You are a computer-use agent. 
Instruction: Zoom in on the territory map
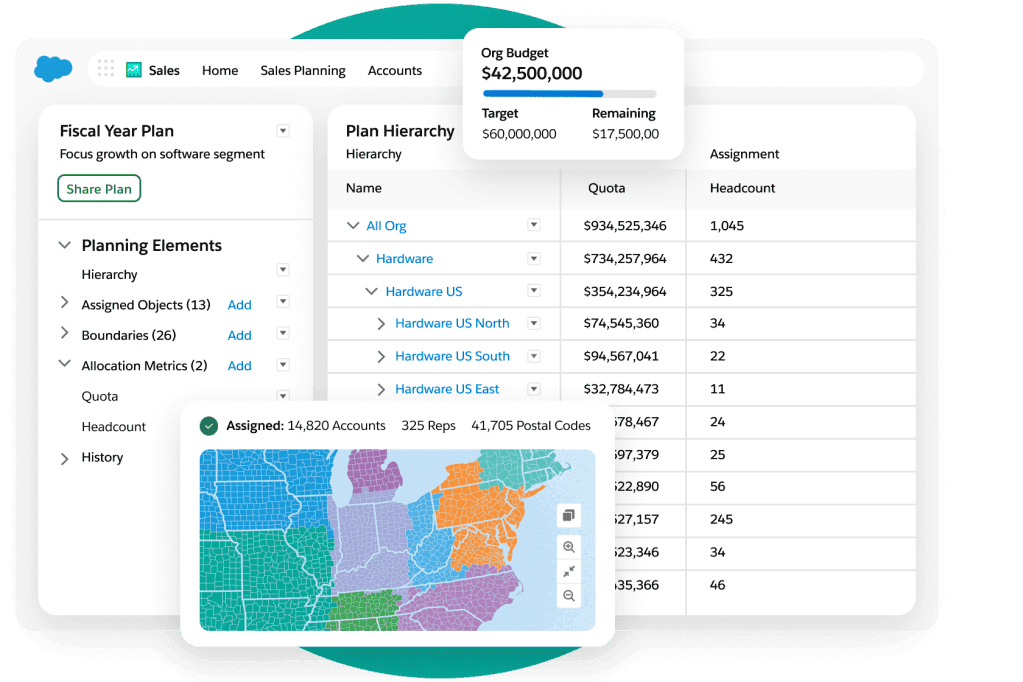click(x=569, y=547)
